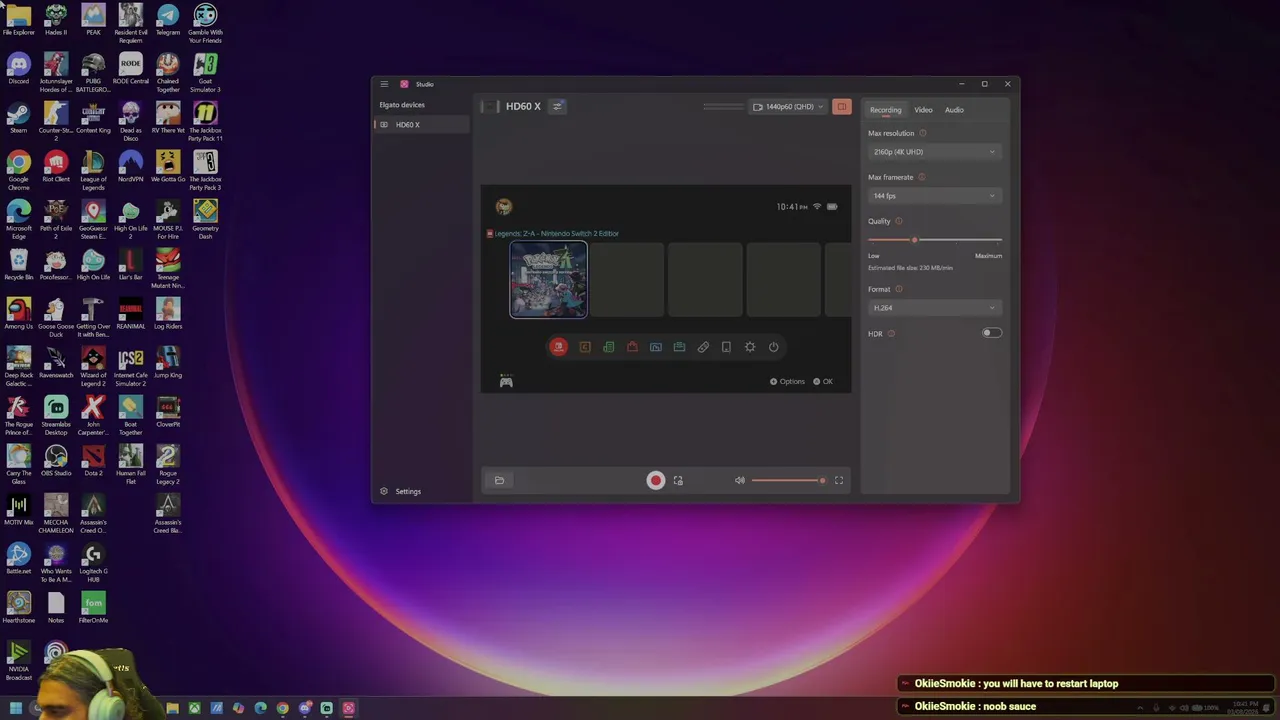Image resolution: width=1280 pixels, height=720 pixels.
Task: Toggle the HDR switch
Action: click(991, 333)
